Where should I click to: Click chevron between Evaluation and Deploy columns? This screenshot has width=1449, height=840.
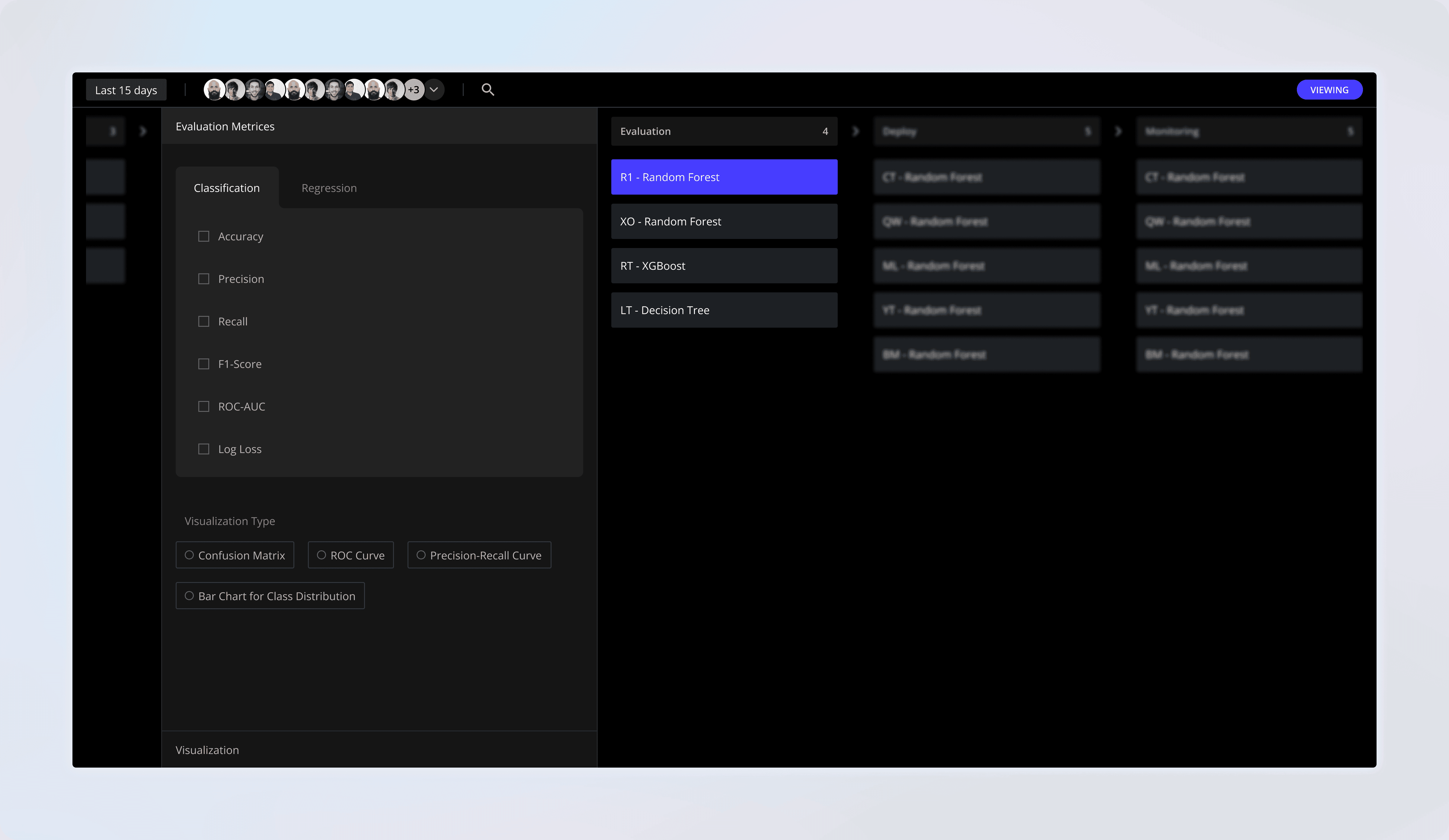coord(856,132)
